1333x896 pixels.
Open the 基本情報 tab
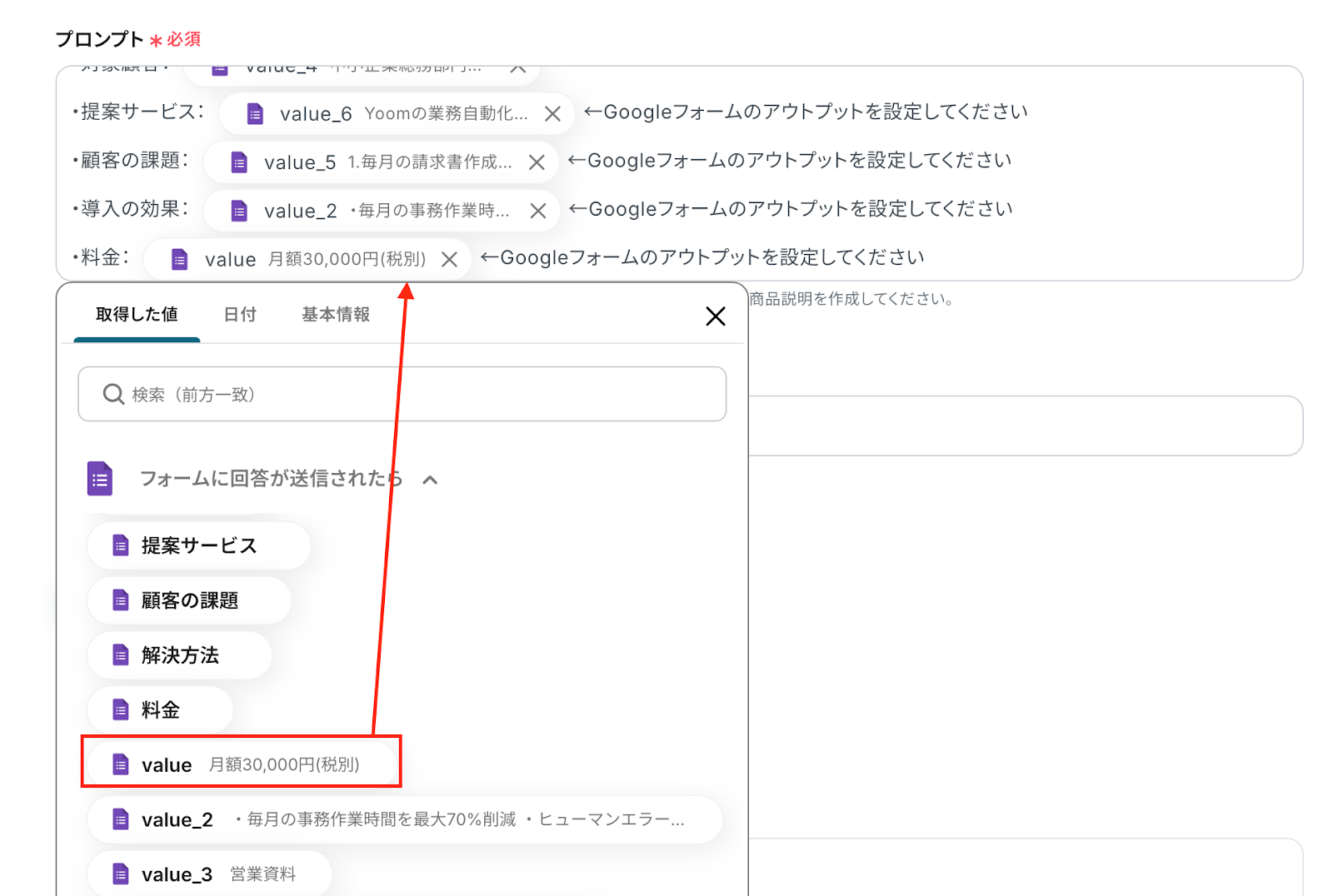(335, 315)
